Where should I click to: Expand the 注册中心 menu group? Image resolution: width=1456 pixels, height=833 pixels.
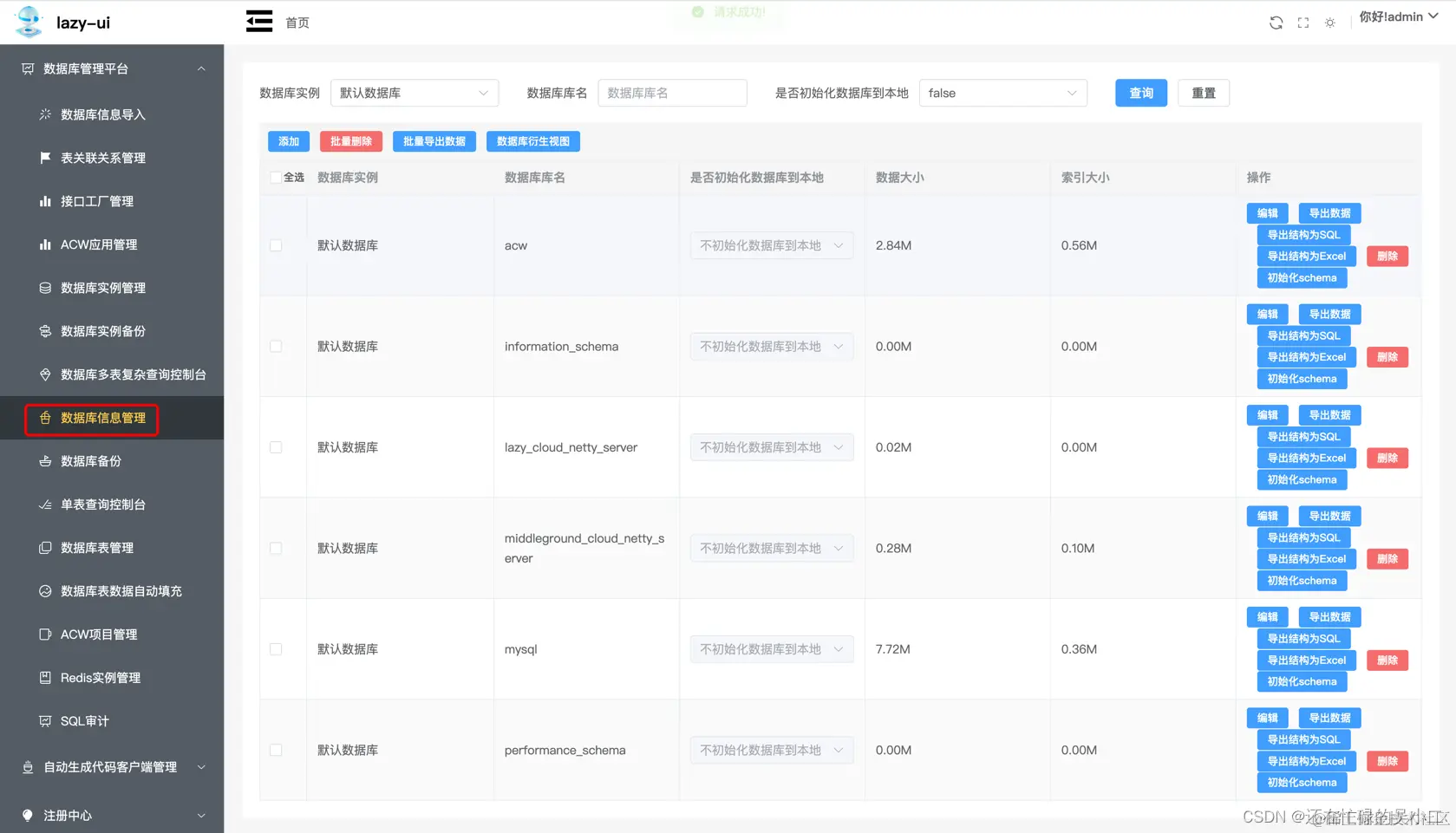[x=201, y=816]
